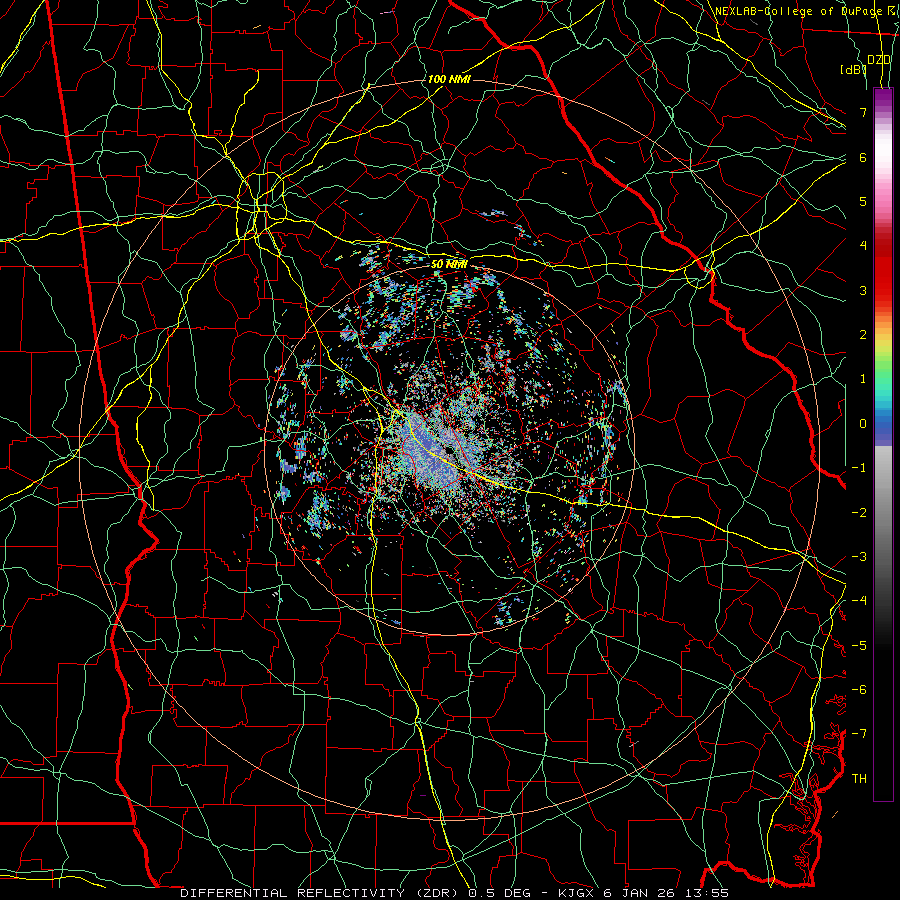
Task: Click the 6 value on color scale
Action: [x=863, y=157]
